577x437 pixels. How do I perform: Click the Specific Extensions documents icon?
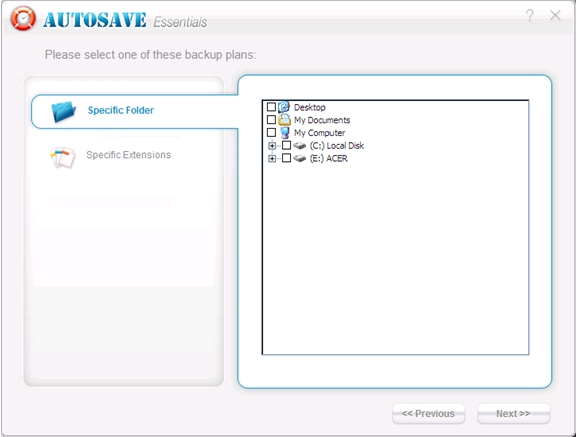pyautogui.click(x=63, y=157)
